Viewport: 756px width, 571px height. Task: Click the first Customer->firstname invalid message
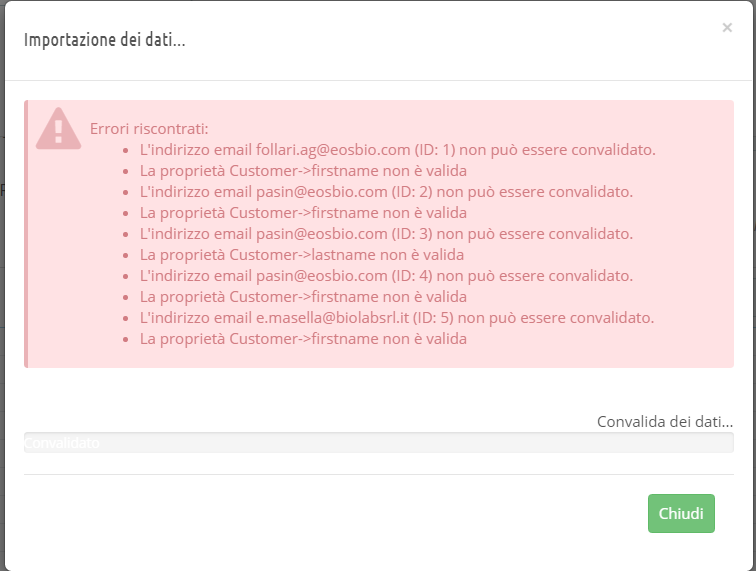(x=303, y=171)
